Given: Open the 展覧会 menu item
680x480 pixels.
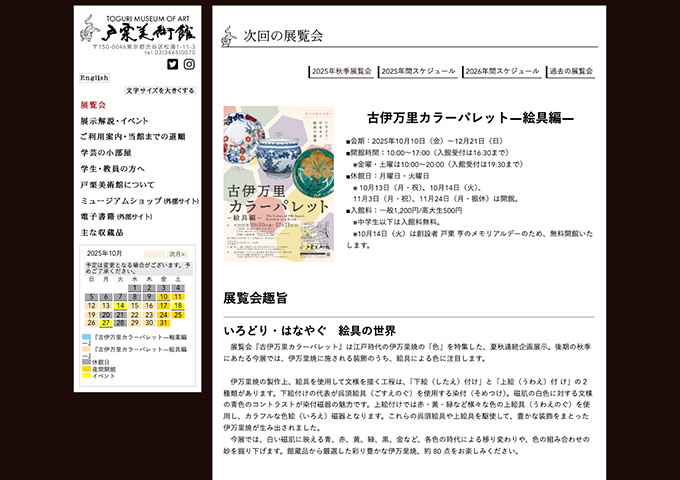Looking at the screenshot, I should [93, 105].
